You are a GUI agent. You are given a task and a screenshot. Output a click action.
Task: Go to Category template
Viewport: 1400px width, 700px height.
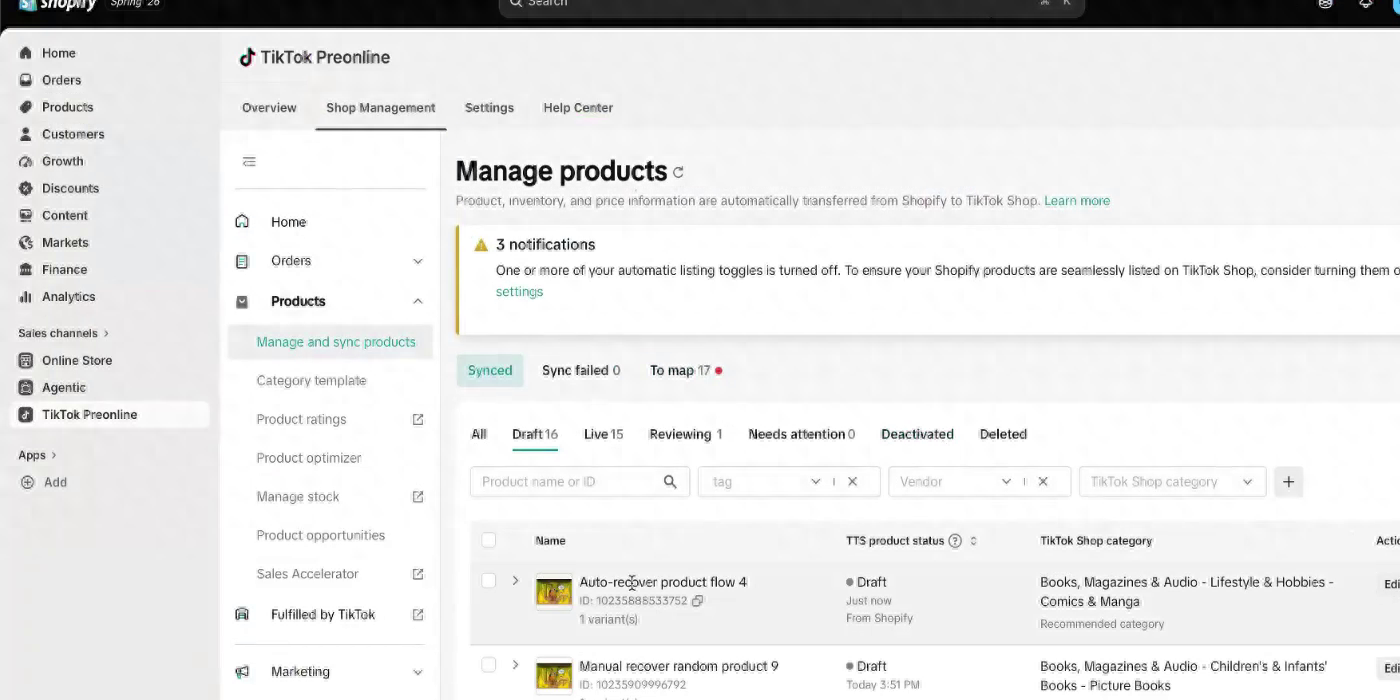(311, 381)
